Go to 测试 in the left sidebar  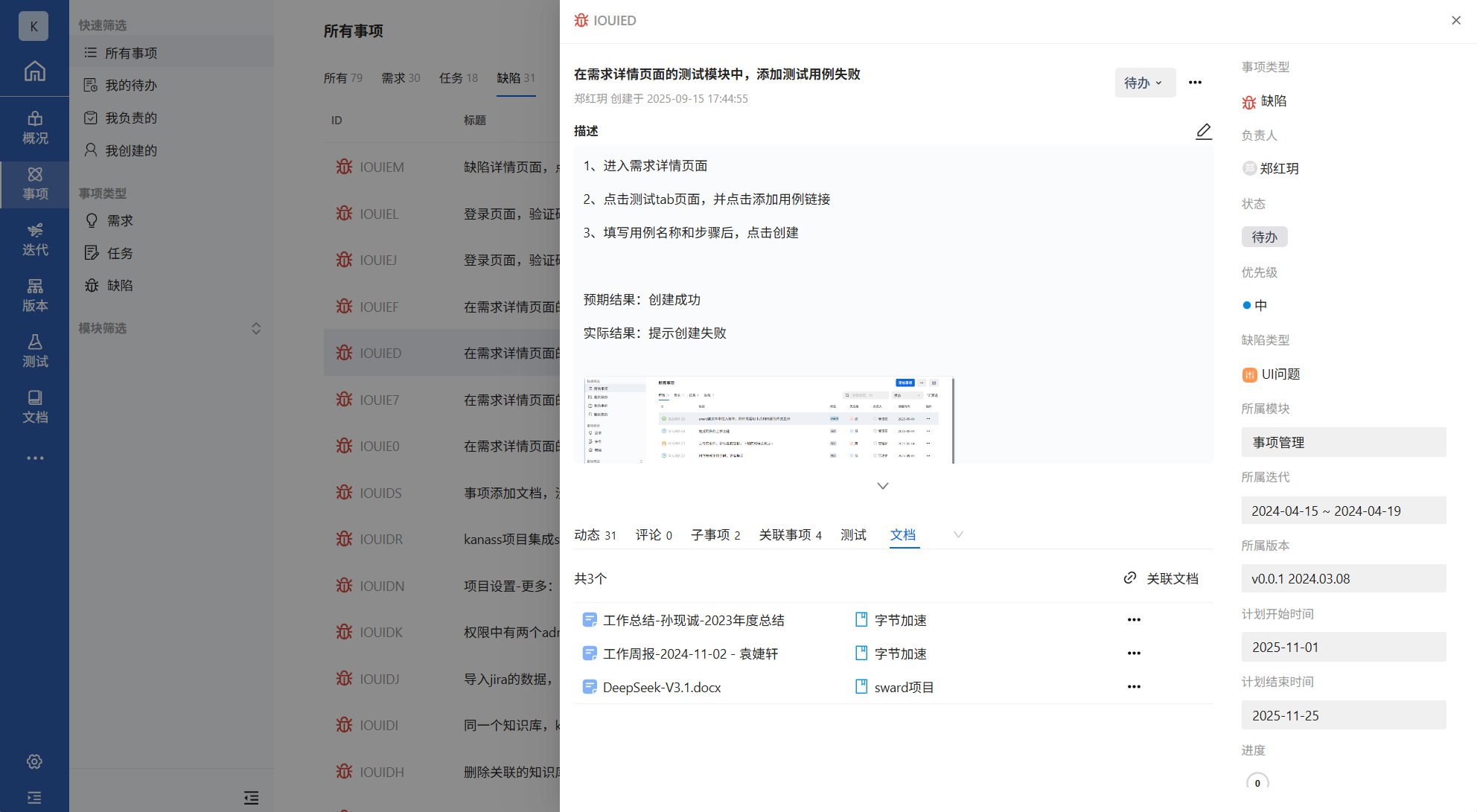click(x=34, y=351)
